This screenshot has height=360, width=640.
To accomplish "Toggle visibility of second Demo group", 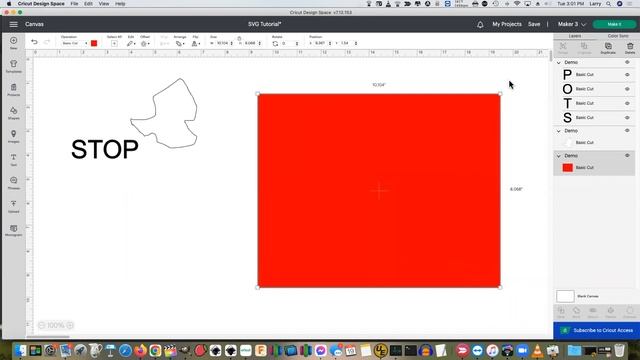I will coord(627,131).
